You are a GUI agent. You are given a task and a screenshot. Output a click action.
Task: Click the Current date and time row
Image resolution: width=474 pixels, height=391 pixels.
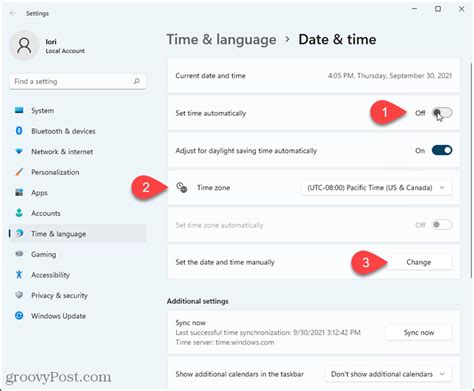[314, 76]
